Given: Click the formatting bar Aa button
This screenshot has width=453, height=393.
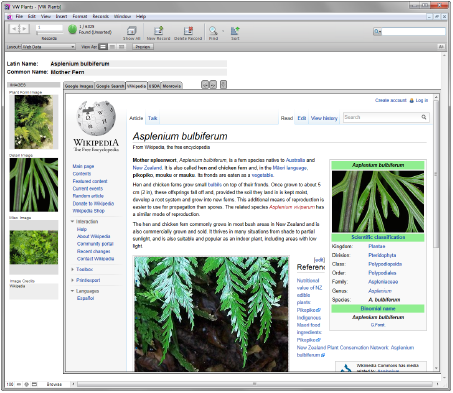Looking at the screenshot, I should [x=441, y=47].
